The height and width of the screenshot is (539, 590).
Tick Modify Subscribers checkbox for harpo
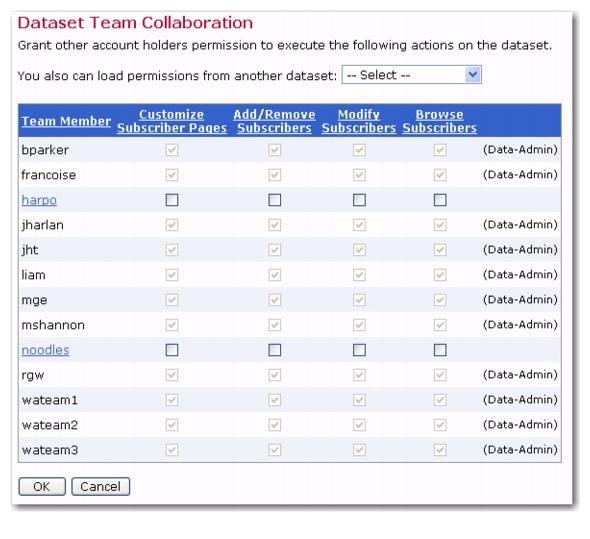click(359, 200)
